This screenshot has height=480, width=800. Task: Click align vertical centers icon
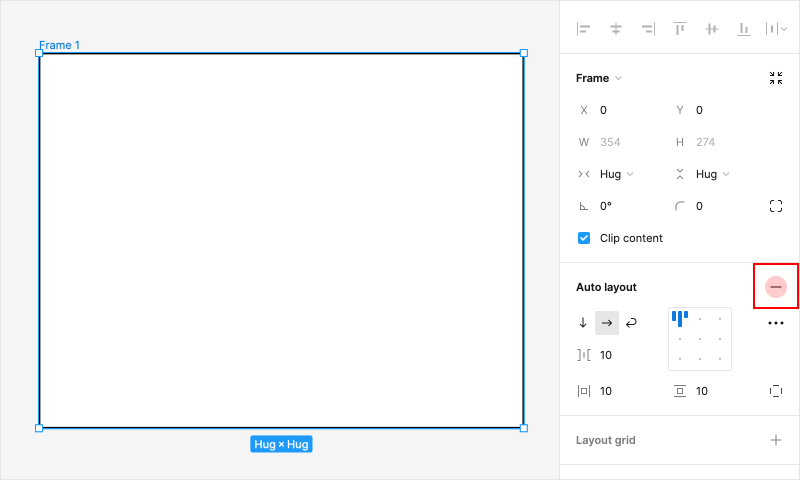[712, 29]
